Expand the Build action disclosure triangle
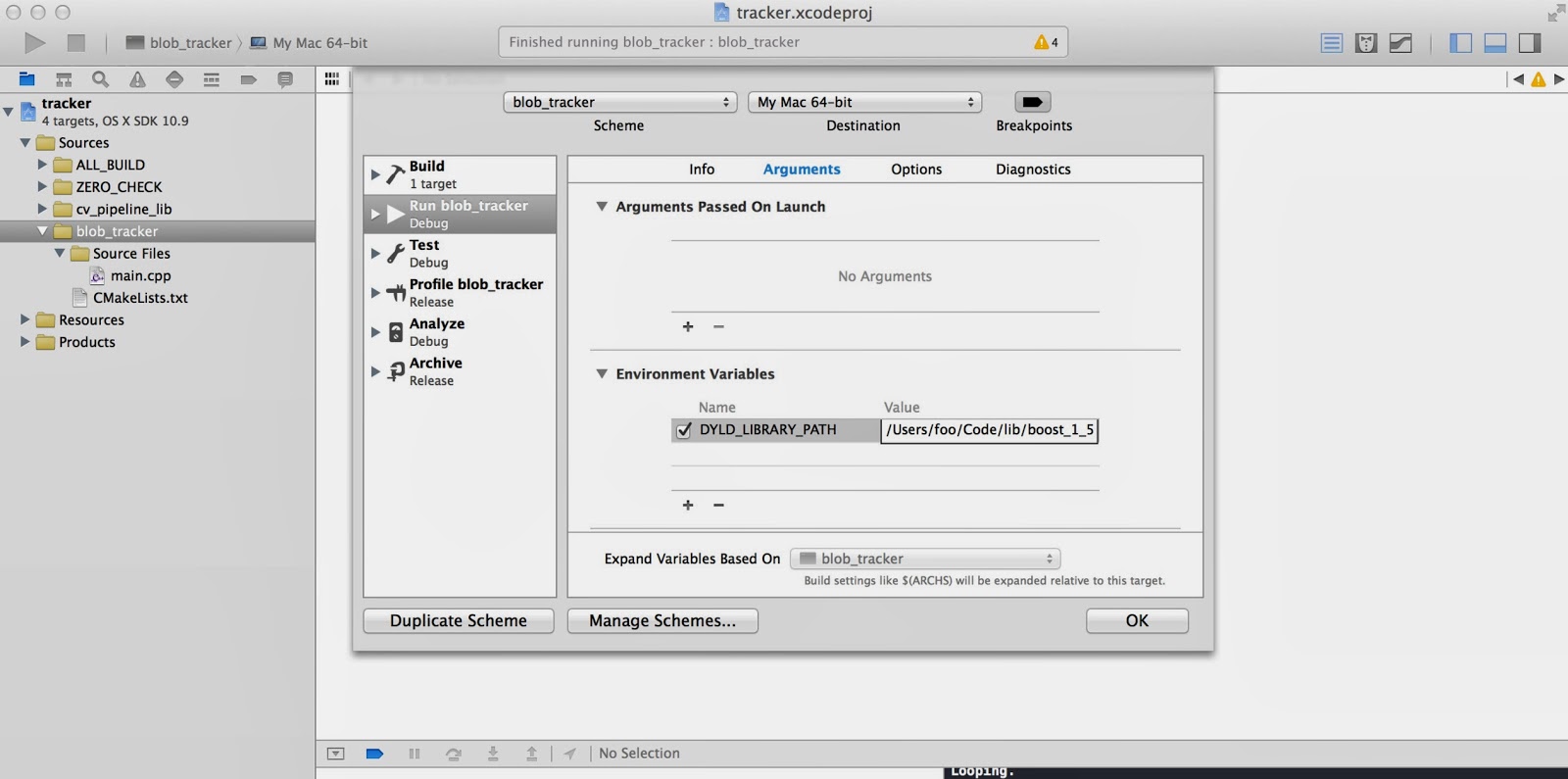1568x779 pixels. pyautogui.click(x=375, y=174)
